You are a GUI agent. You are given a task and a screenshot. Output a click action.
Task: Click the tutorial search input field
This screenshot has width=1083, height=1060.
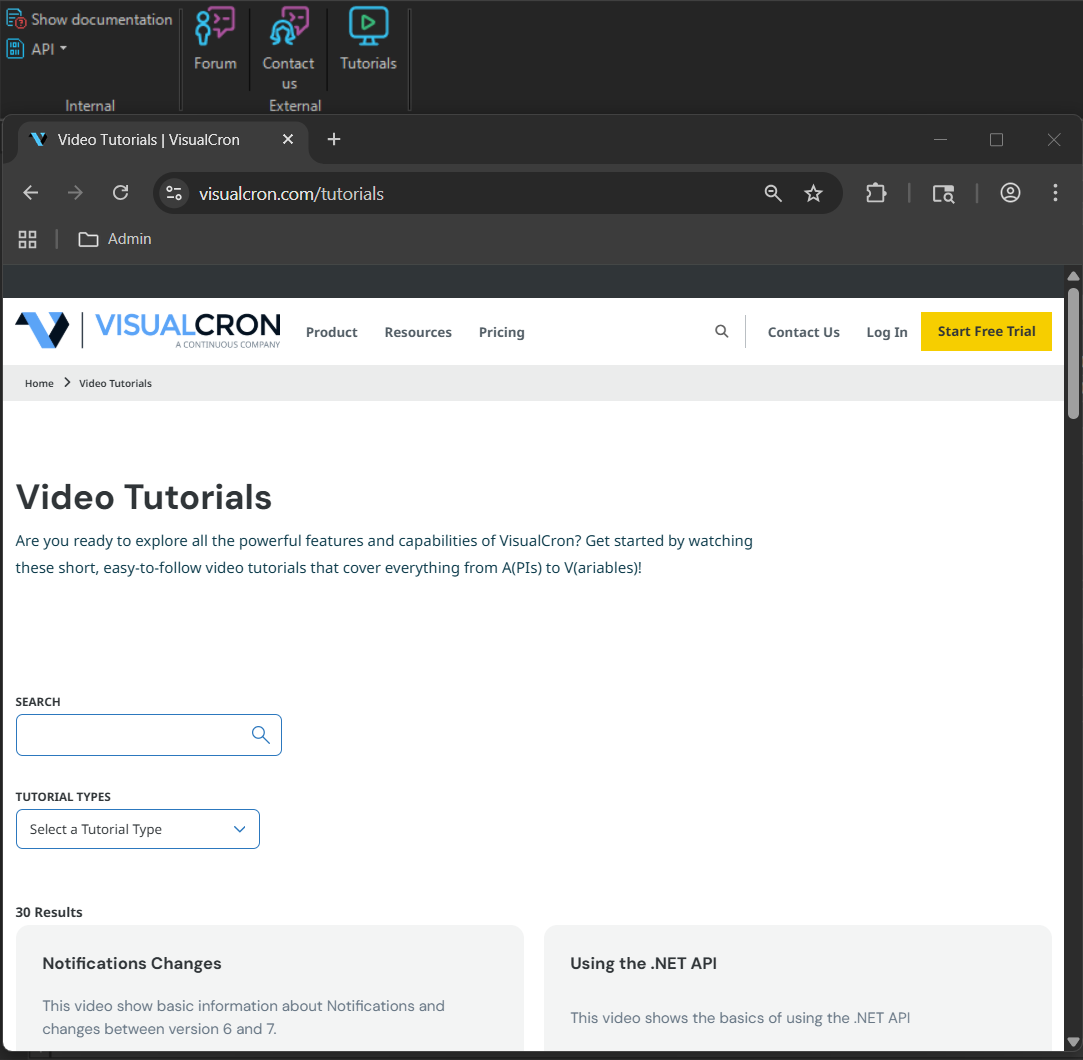pyautogui.click(x=133, y=735)
